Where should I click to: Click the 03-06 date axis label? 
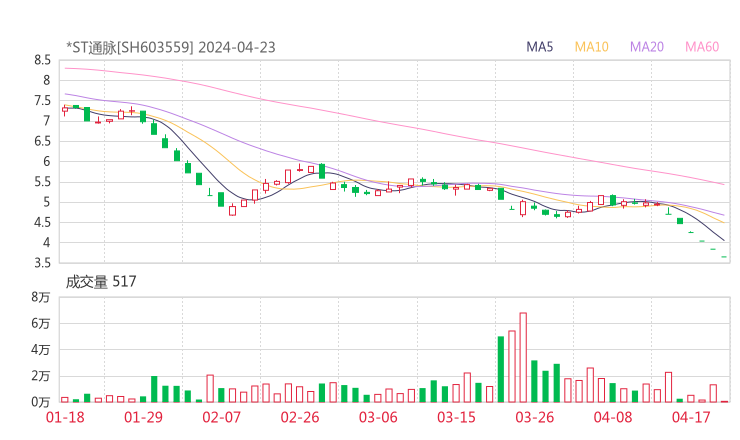[378, 417]
